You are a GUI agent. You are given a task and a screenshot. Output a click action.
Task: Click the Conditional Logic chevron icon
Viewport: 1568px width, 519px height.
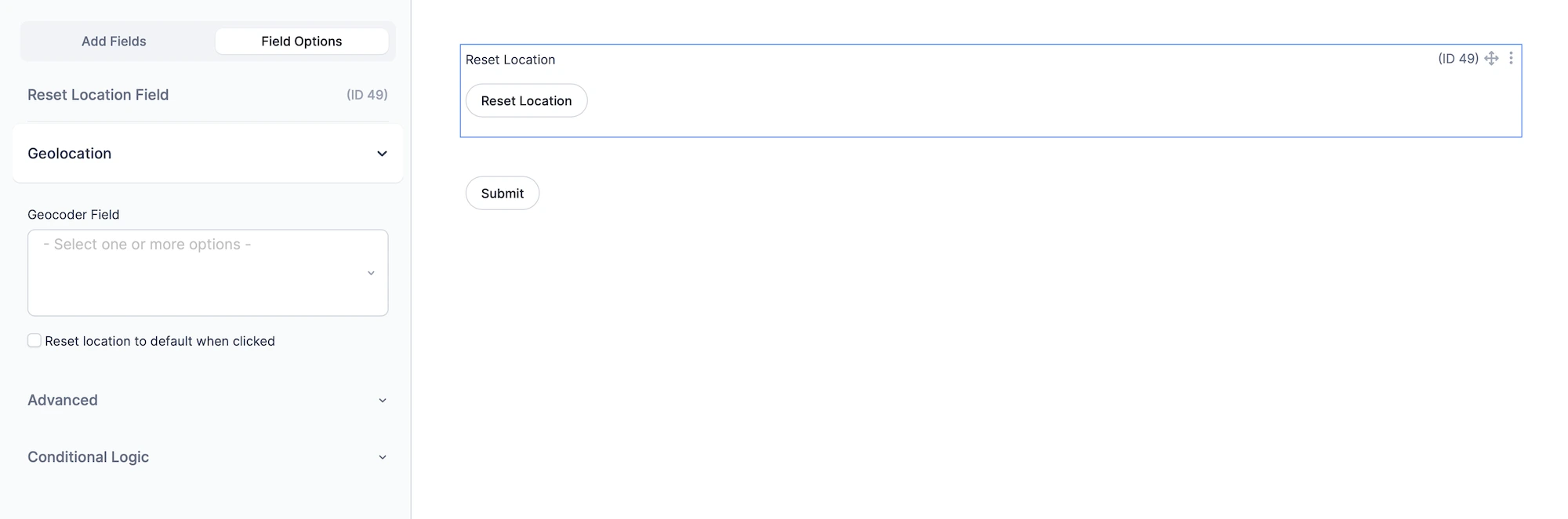tap(383, 457)
